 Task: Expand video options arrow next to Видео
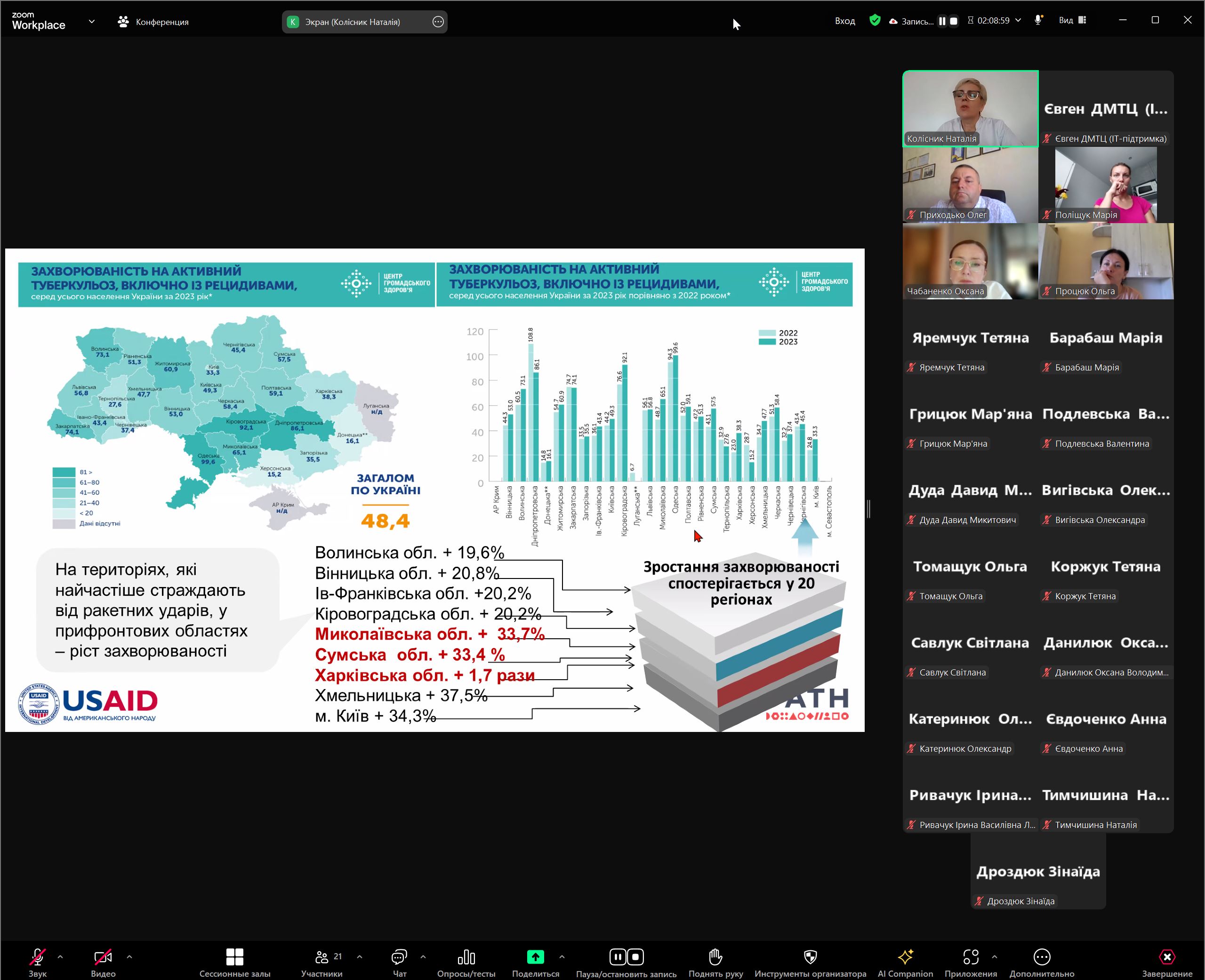pyautogui.click(x=129, y=957)
